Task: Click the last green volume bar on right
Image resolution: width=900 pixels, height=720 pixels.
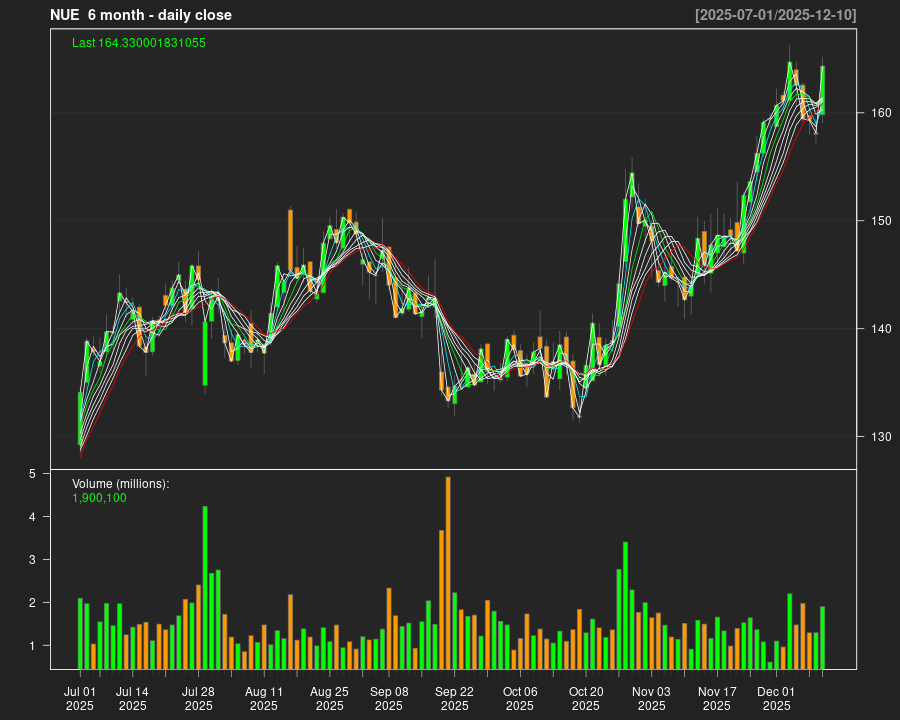Action: 823,637
